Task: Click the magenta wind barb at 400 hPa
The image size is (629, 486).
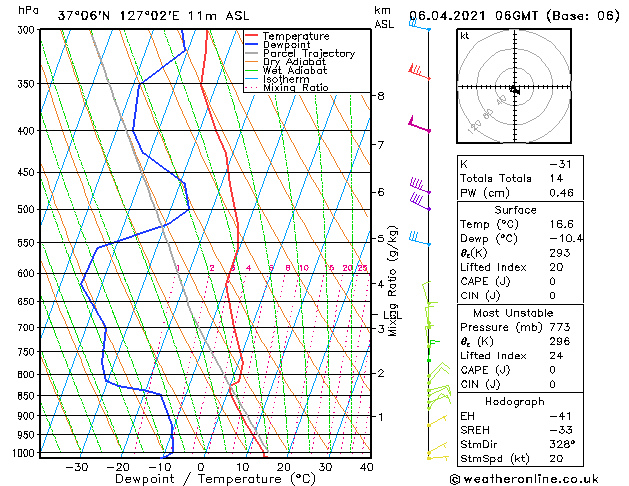Action: 419,124
